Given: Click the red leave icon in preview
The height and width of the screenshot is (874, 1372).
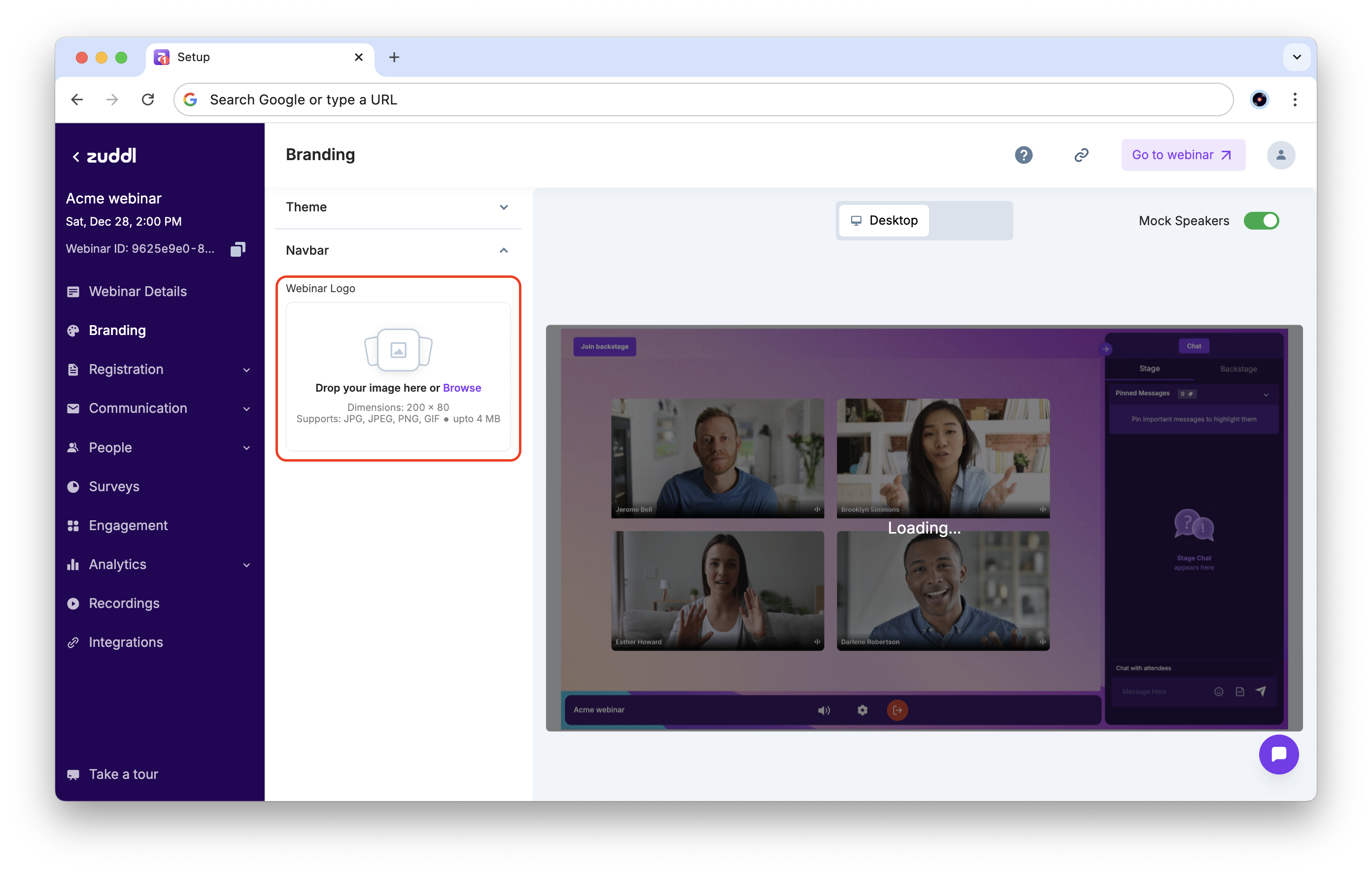Looking at the screenshot, I should tap(897, 710).
